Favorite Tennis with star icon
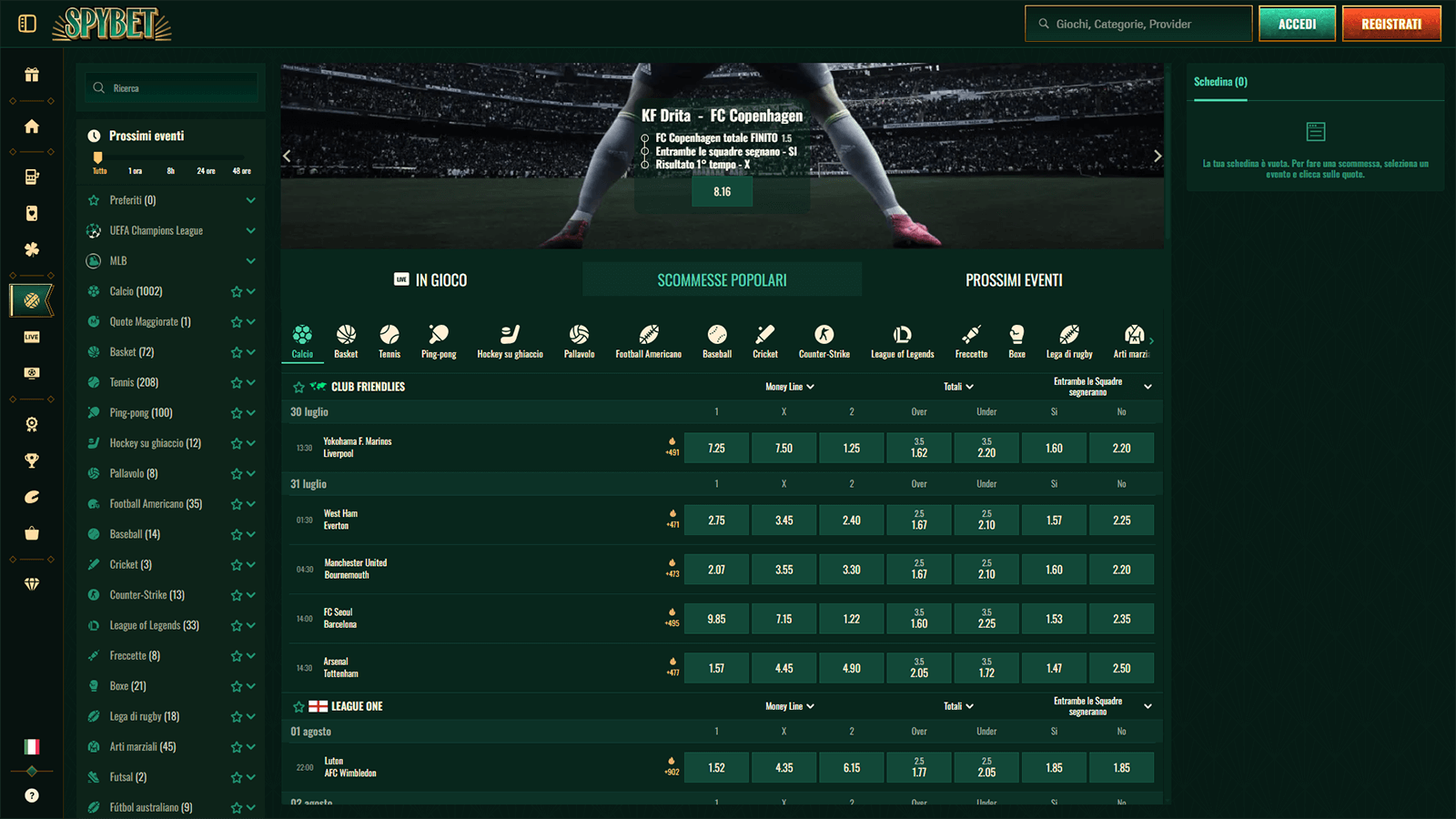Screen dimensions: 1456x819 coord(237,383)
